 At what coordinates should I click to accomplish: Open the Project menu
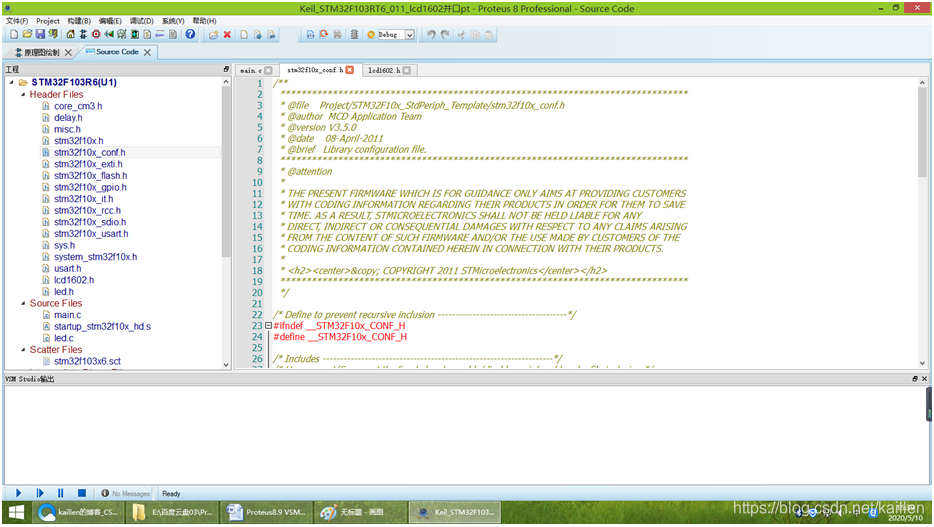click(x=48, y=21)
